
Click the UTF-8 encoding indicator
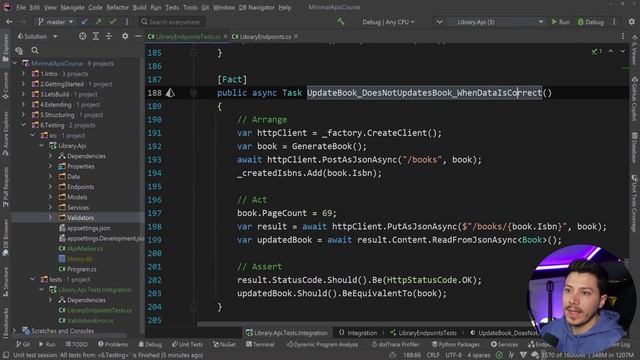point(453,355)
